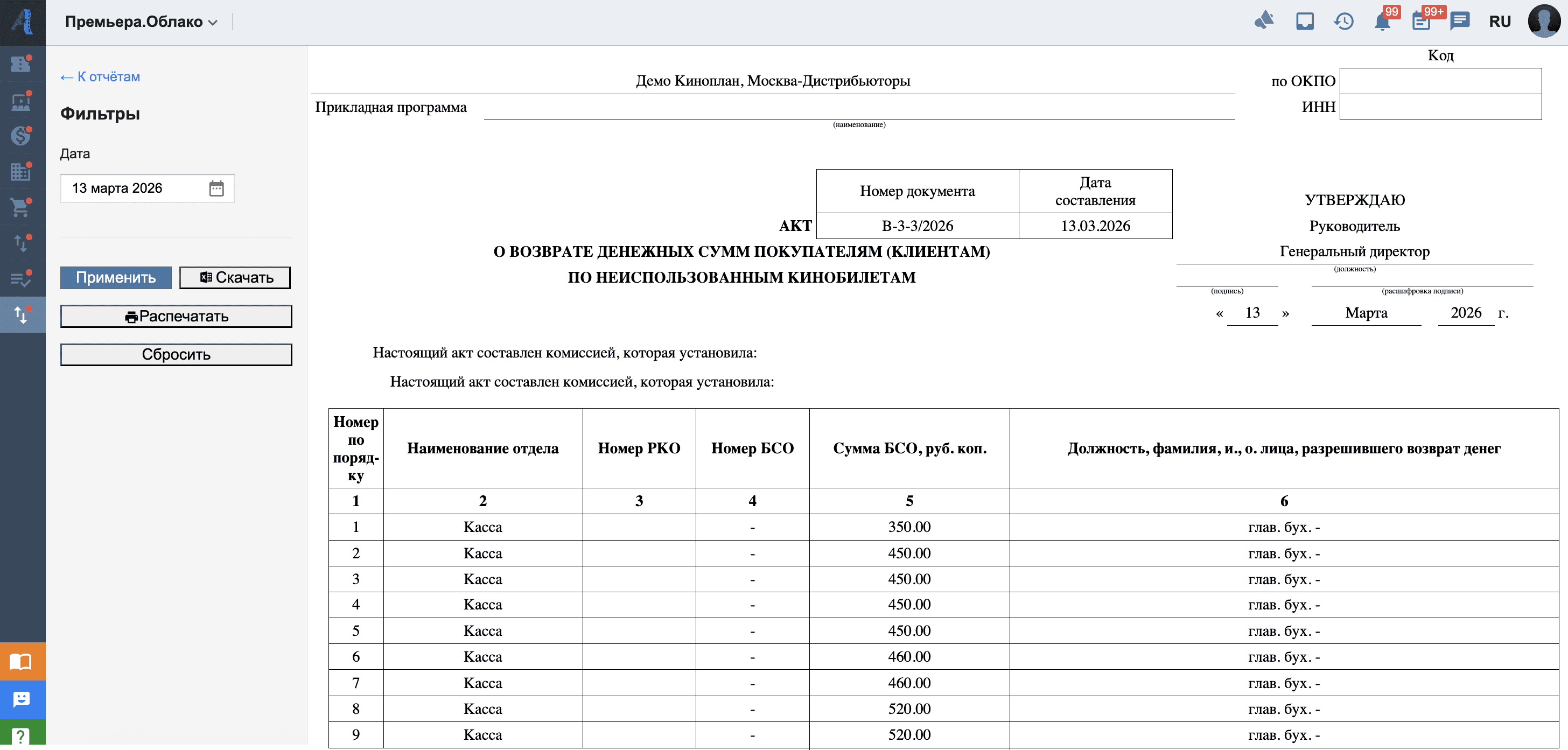Viewport: 1568px width, 750px height.
Task: Open bell notifications with 99 badge
Action: pos(1382,22)
